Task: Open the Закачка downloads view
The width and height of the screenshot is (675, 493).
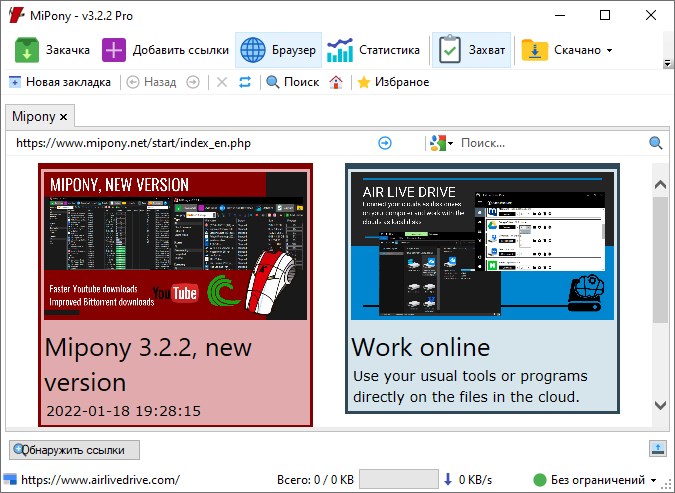Action: (x=52, y=50)
